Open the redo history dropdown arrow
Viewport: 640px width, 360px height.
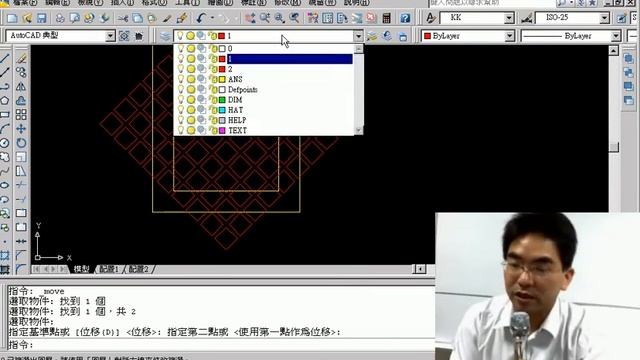click(236, 18)
